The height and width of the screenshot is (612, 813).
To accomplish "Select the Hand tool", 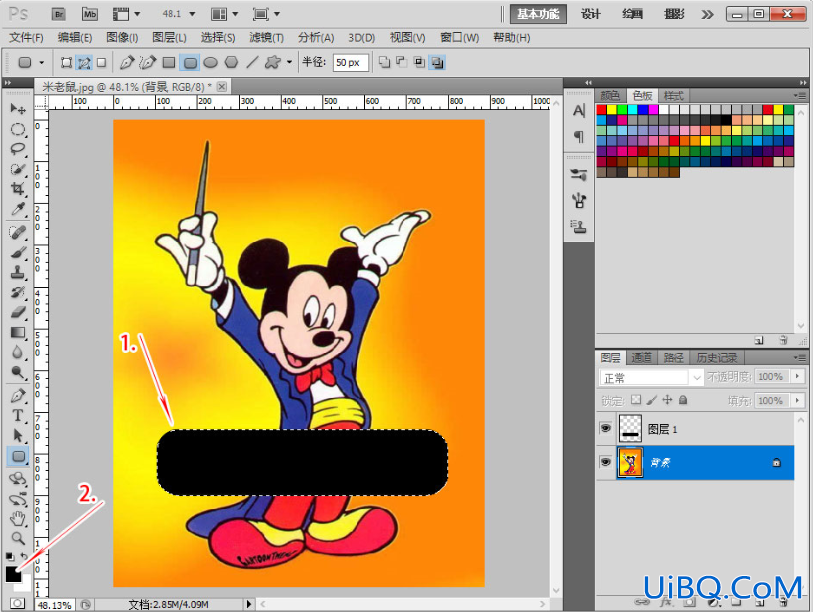I will pos(18,518).
